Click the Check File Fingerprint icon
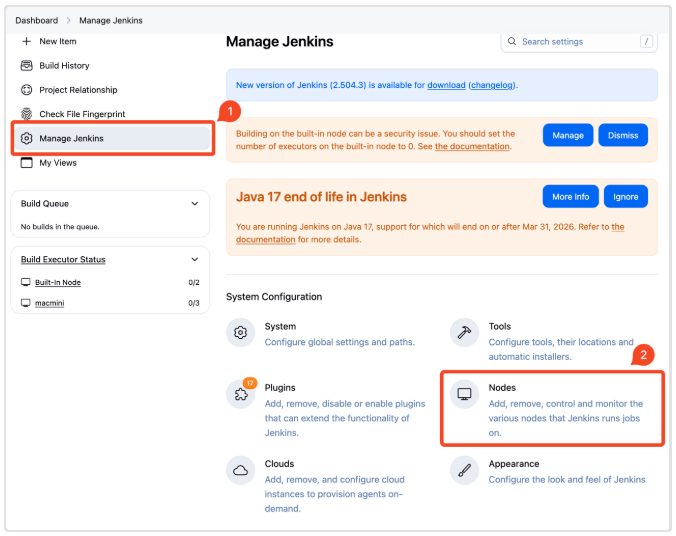The image size is (676, 536). tap(27, 114)
